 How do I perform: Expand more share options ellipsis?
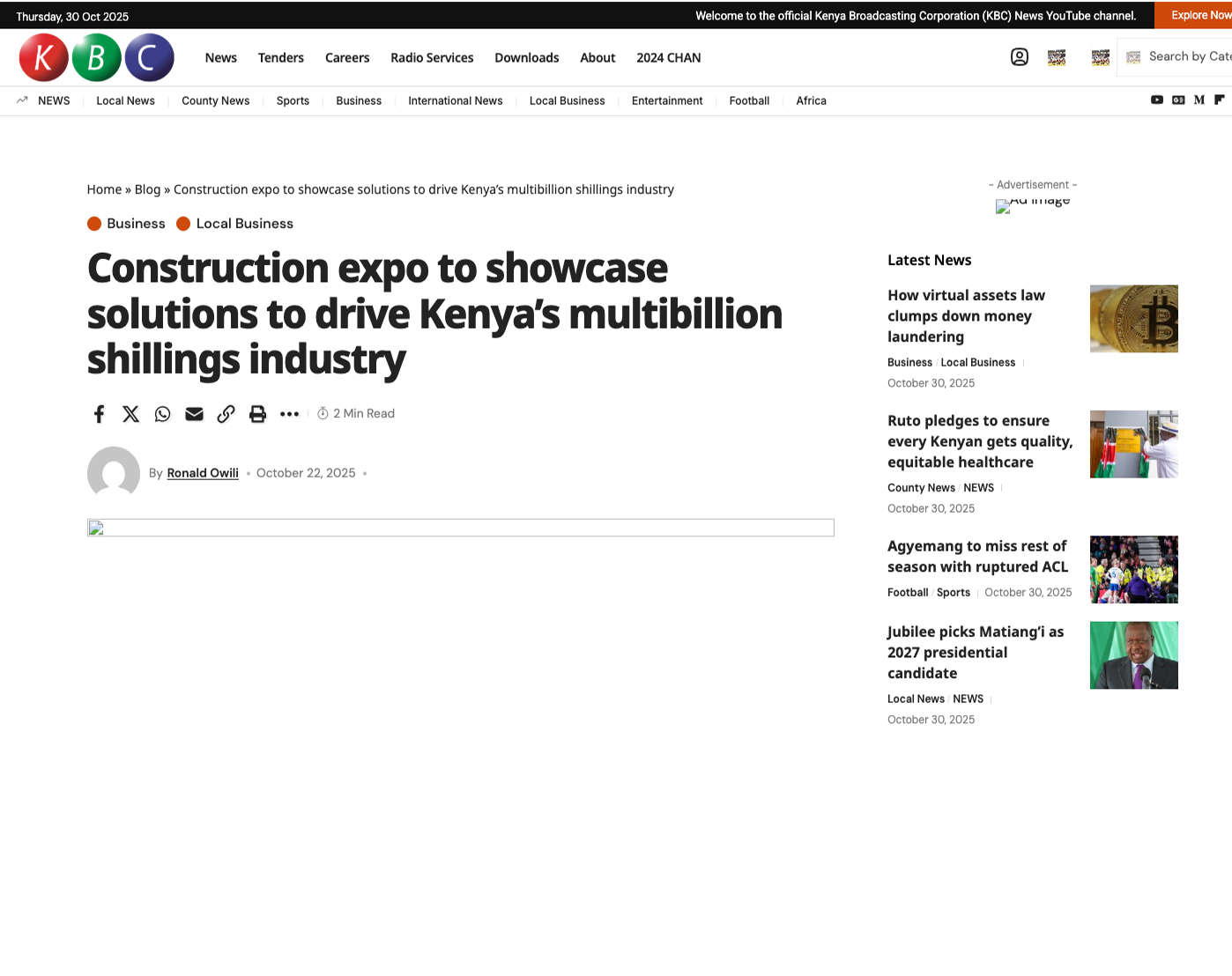point(289,414)
